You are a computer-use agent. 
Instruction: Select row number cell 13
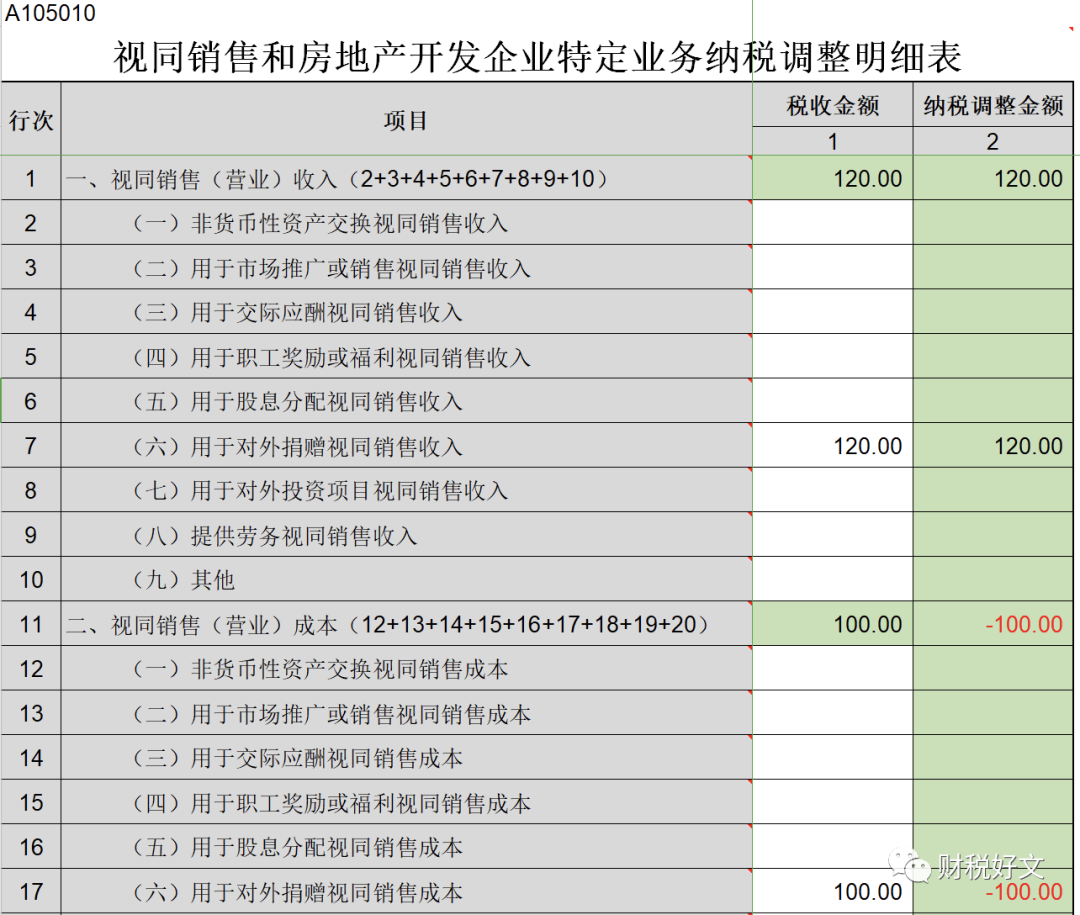31,713
